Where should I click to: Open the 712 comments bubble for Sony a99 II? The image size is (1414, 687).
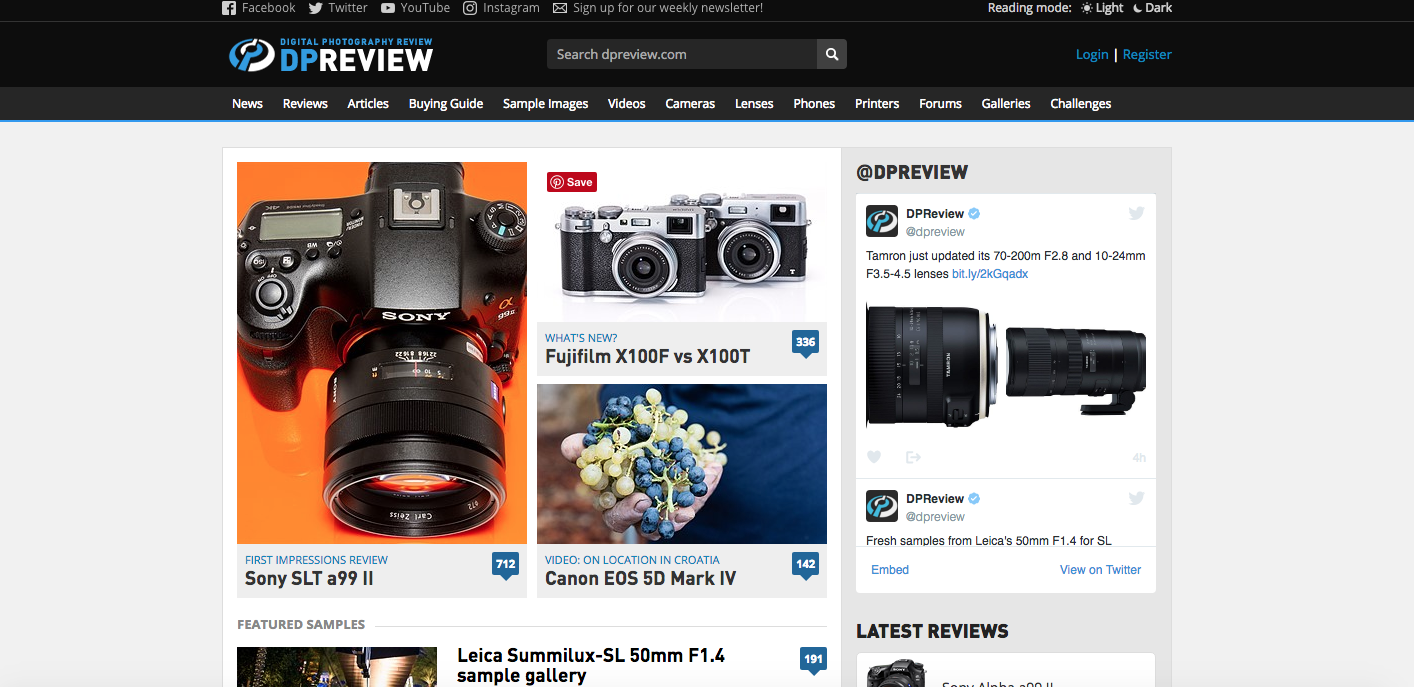505,566
